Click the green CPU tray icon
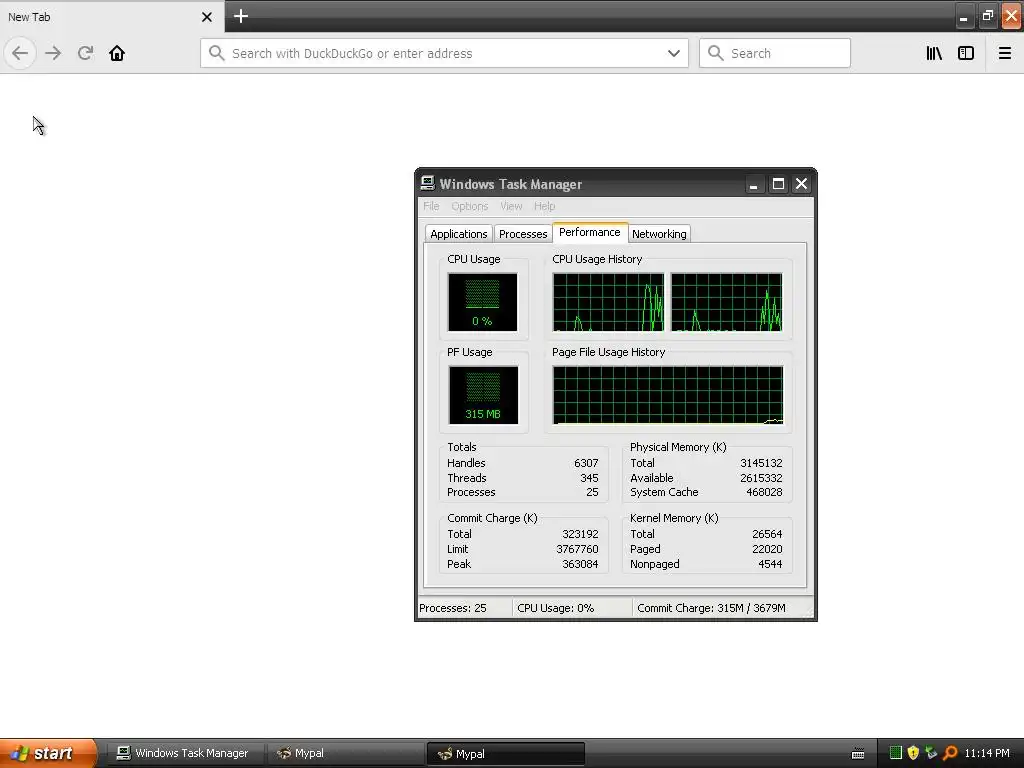Viewport: 1024px width, 768px height. point(896,753)
